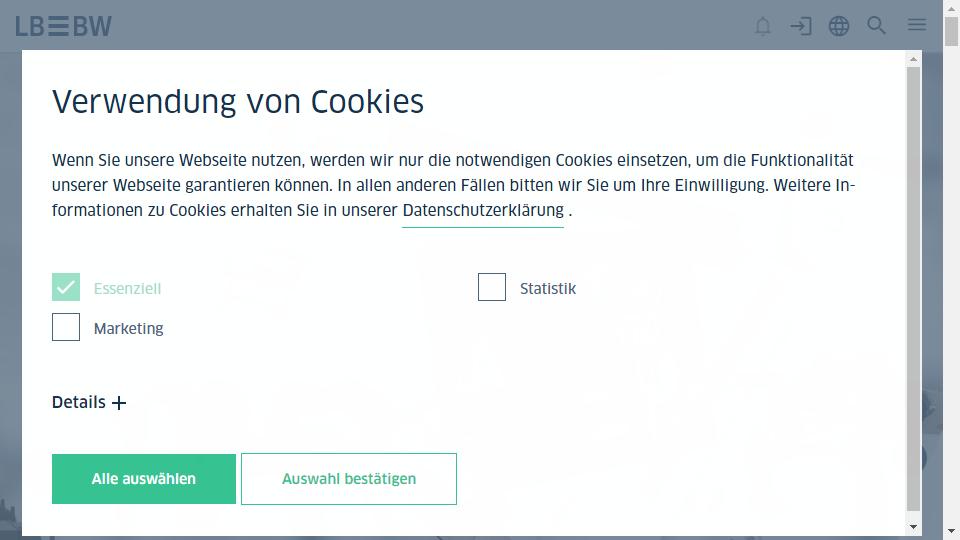Screen dimensions: 960x540
Task: Click the Alle auswählen button
Action: [144, 479]
